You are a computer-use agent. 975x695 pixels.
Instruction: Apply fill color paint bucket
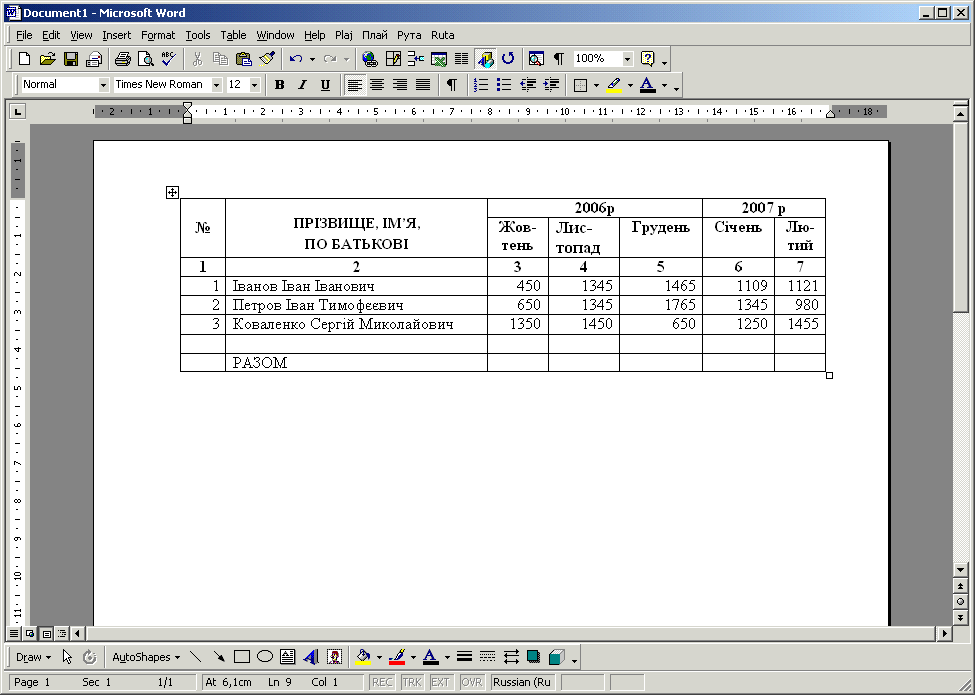(364, 657)
